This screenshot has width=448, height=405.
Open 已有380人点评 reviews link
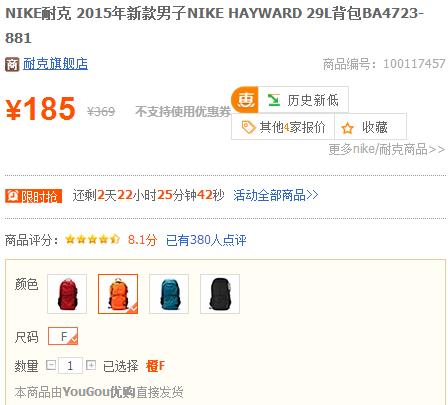pyautogui.click(x=206, y=240)
